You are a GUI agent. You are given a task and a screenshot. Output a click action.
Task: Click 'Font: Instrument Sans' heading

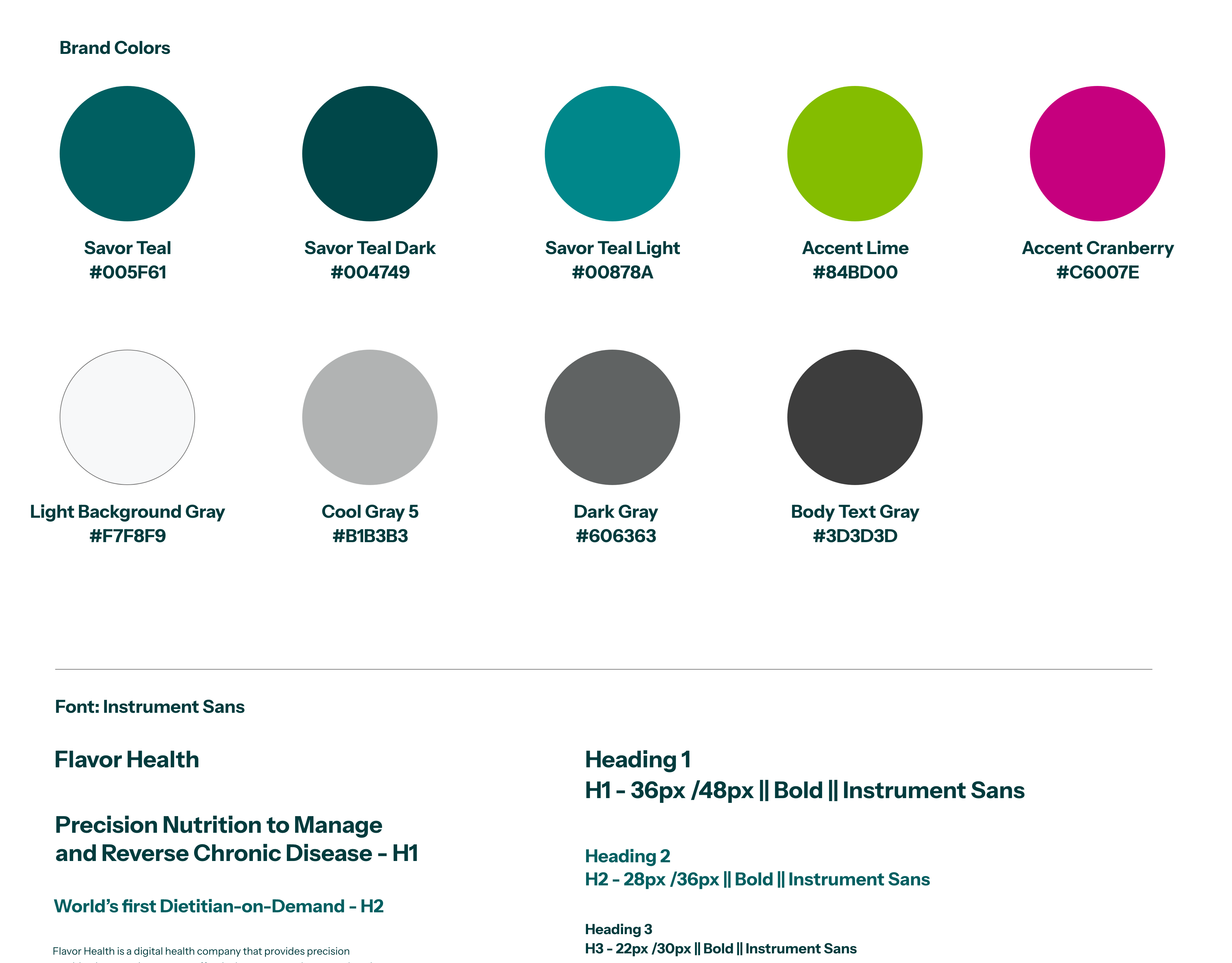coord(150,707)
